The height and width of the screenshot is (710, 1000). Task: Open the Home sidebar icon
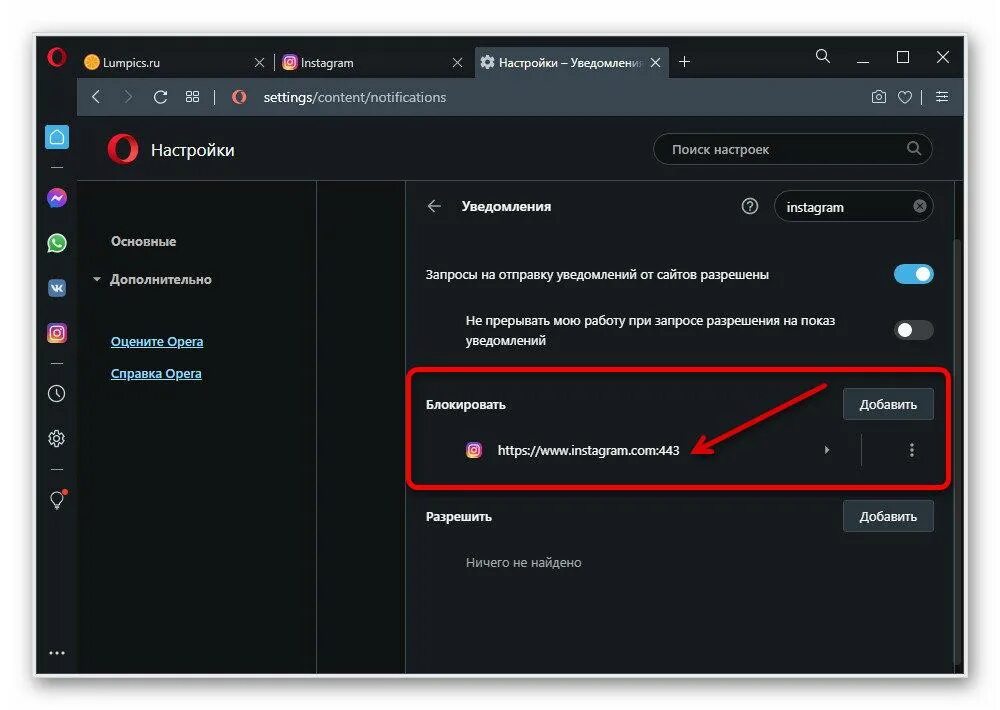57,137
